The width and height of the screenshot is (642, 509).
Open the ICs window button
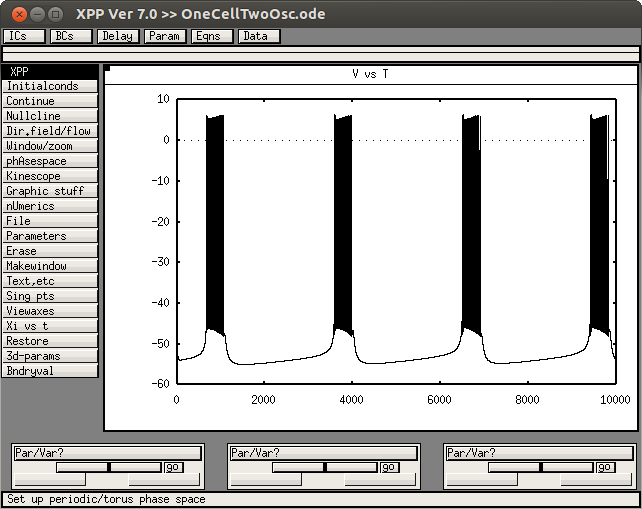(24, 36)
